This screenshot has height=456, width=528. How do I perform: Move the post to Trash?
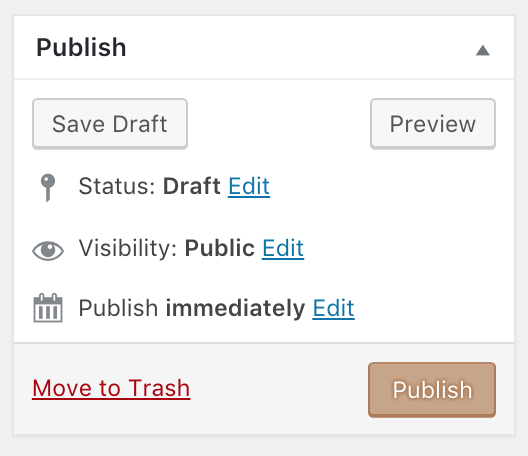click(x=111, y=388)
